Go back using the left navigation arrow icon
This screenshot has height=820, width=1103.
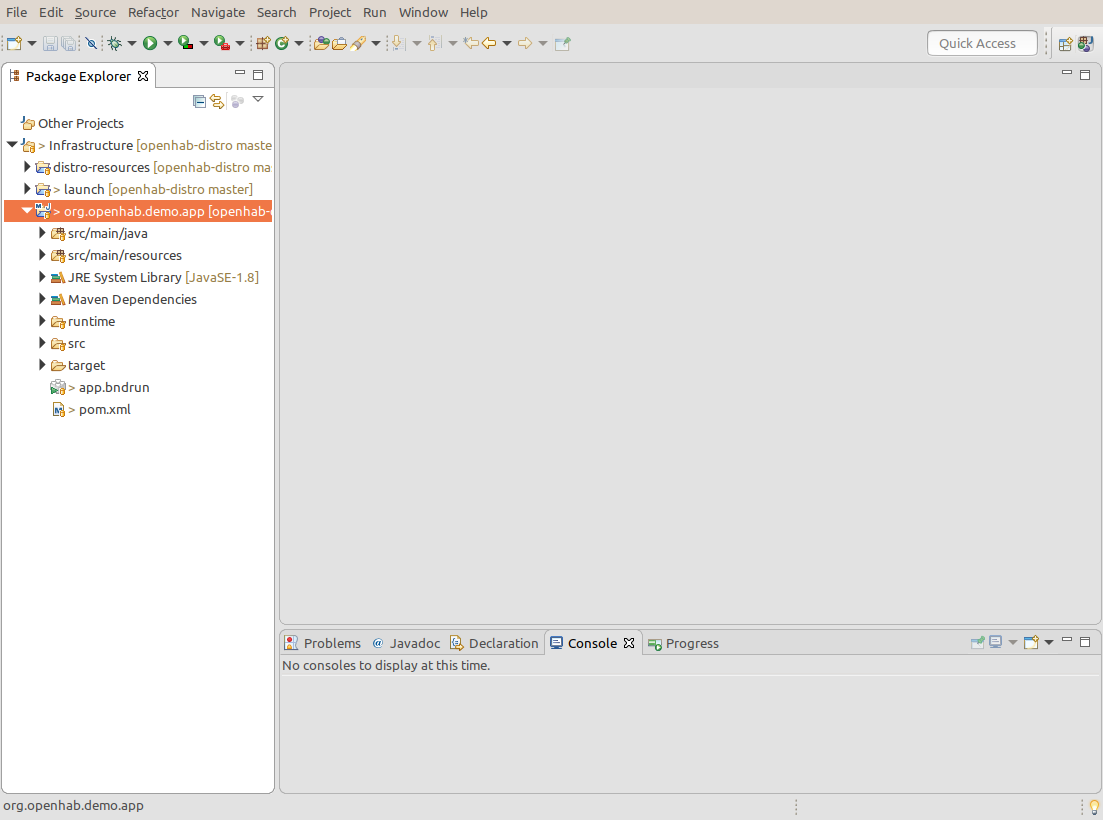point(488,43)
